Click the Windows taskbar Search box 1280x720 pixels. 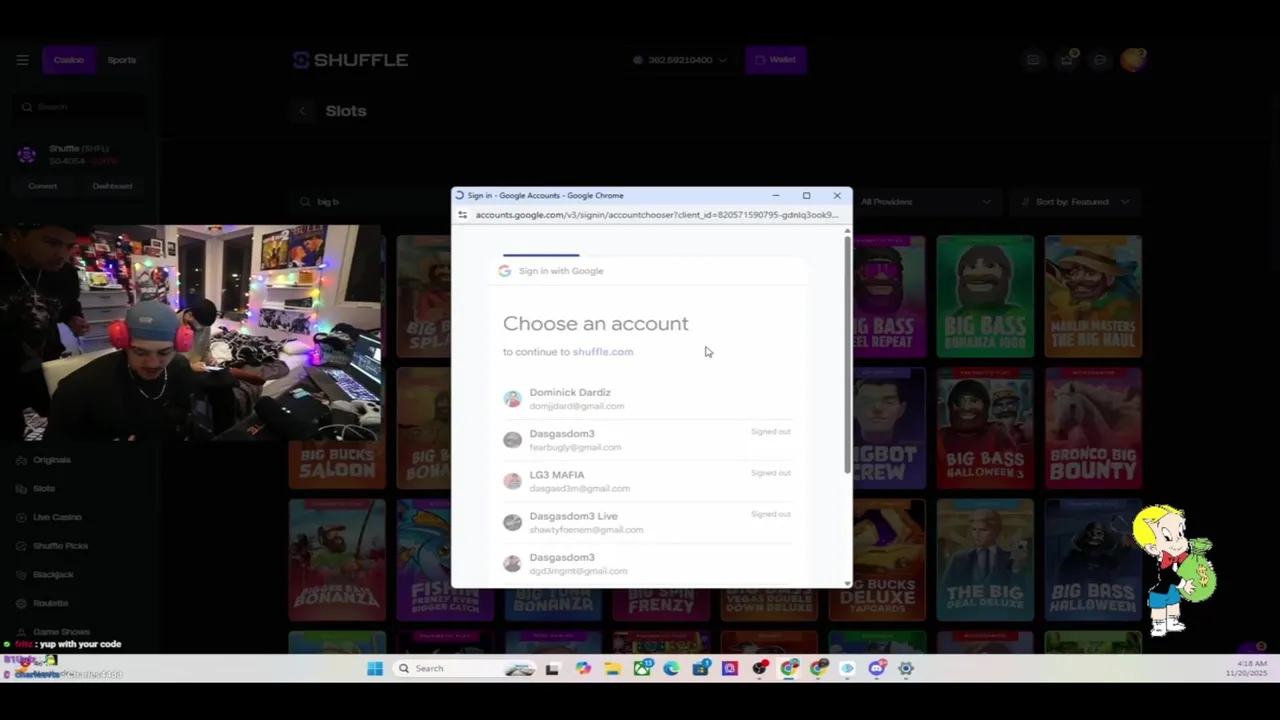pyautogui.click(x=464, y=669)
